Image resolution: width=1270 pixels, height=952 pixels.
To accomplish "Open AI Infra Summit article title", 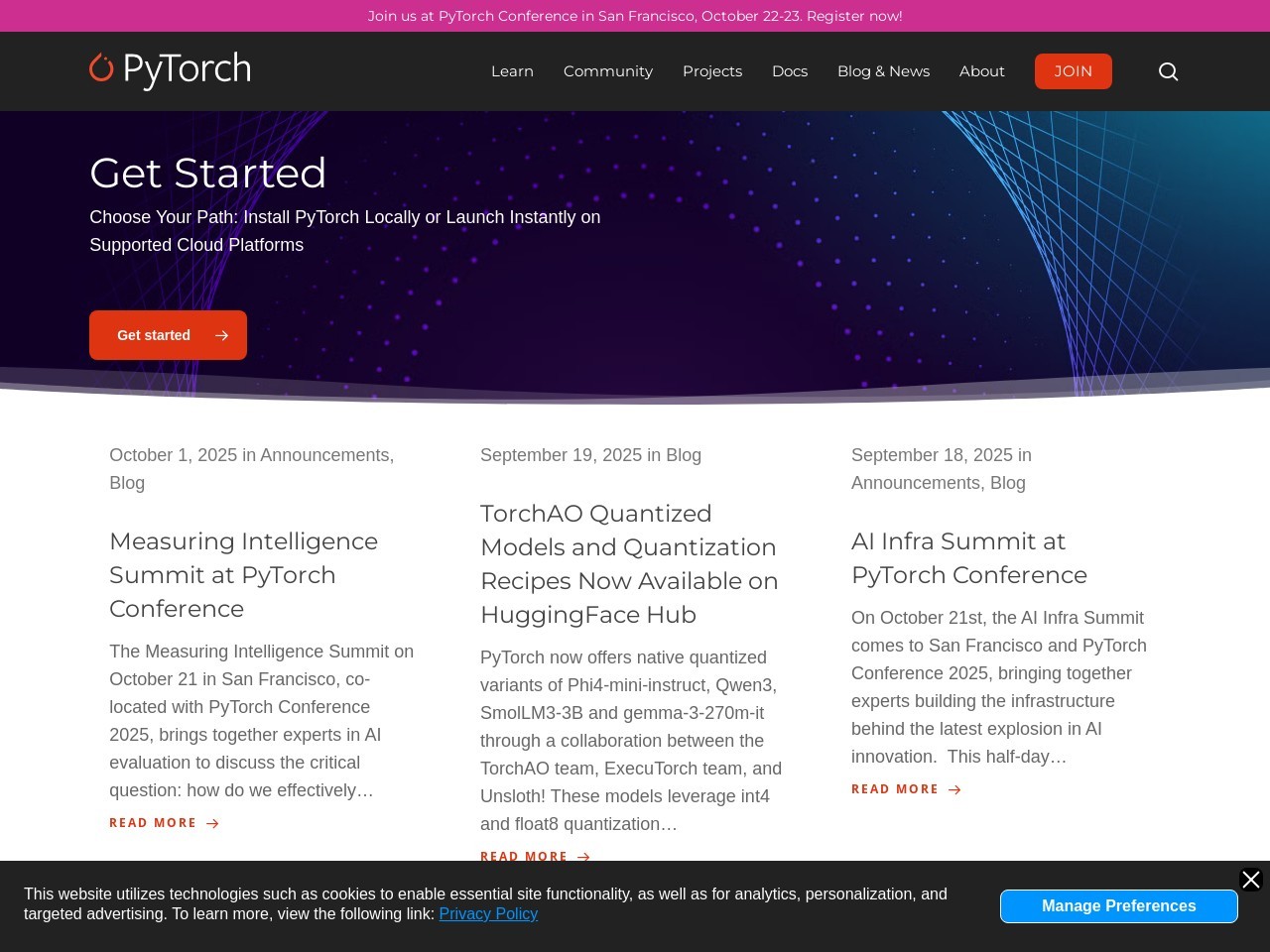I will (x=968, y=558).
